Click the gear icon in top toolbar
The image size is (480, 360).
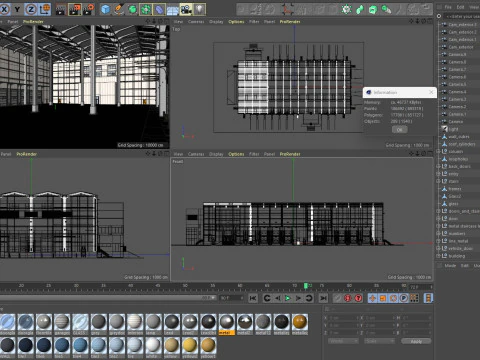point(346,9)
